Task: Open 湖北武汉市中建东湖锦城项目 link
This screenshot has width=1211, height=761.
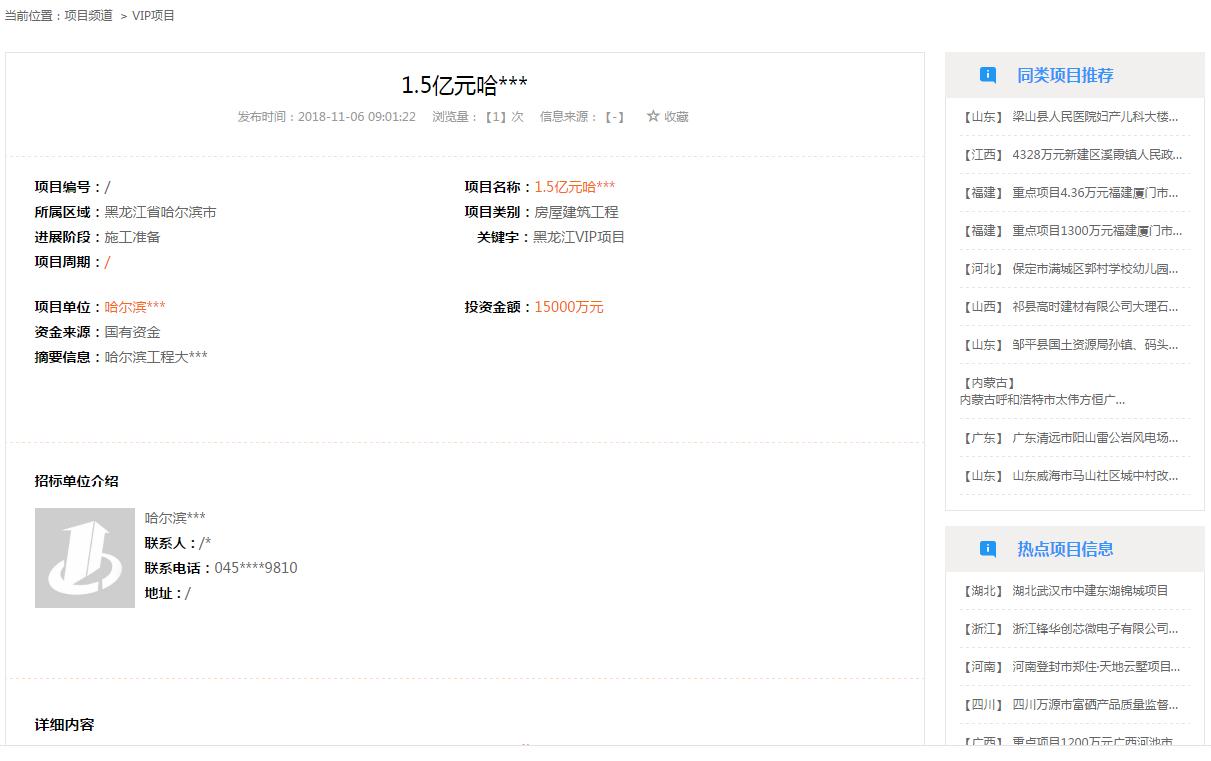Action: [1090, 590]
